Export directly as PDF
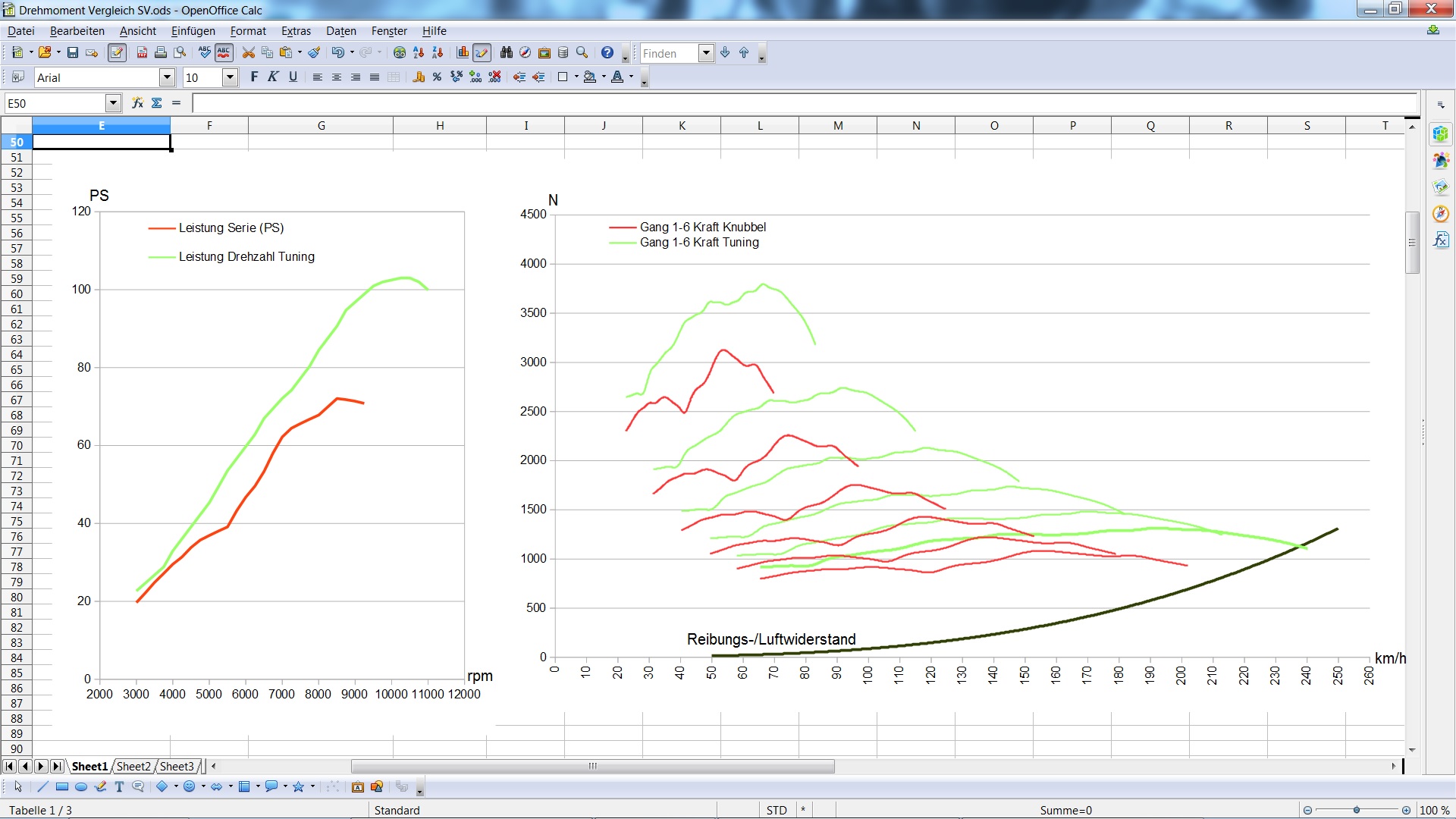This screenshot has width=1456, height=819. click(x=142, y=53)
